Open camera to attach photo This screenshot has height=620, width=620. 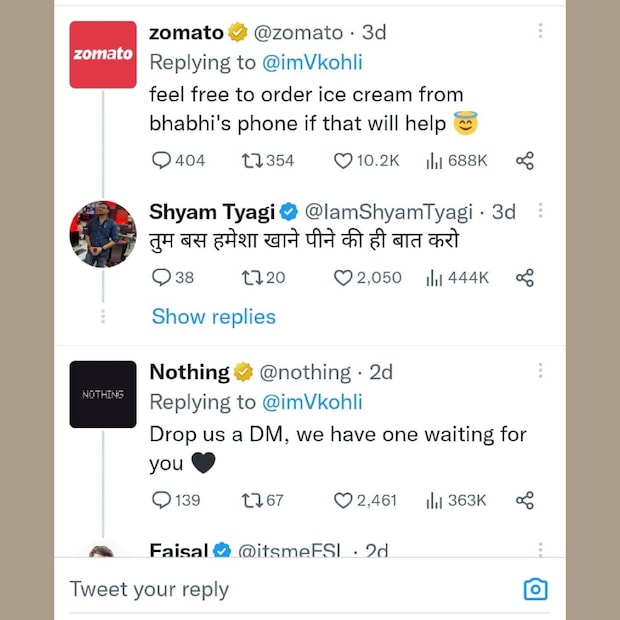point(536,589)
